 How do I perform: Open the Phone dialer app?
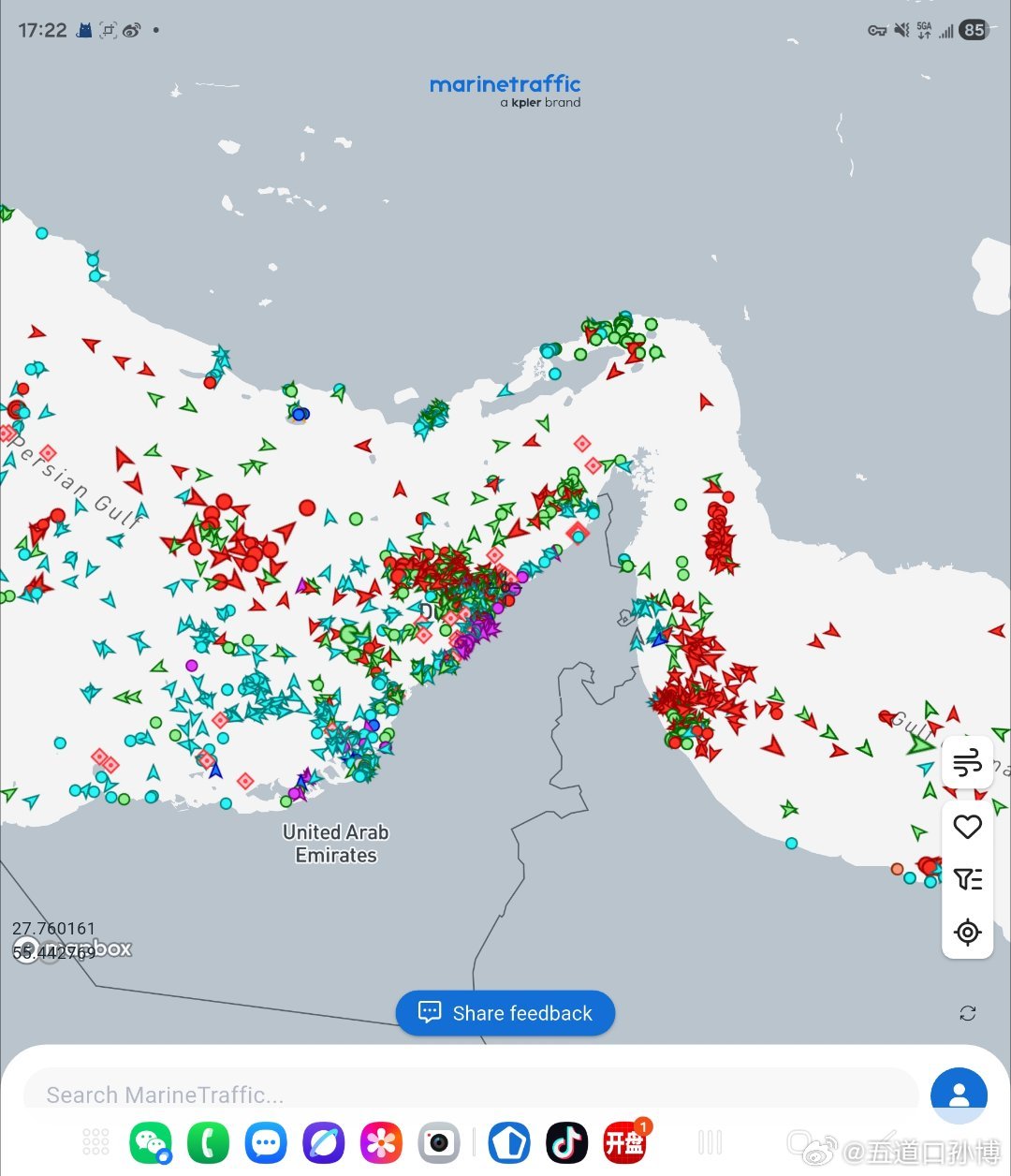point(208,1142)
